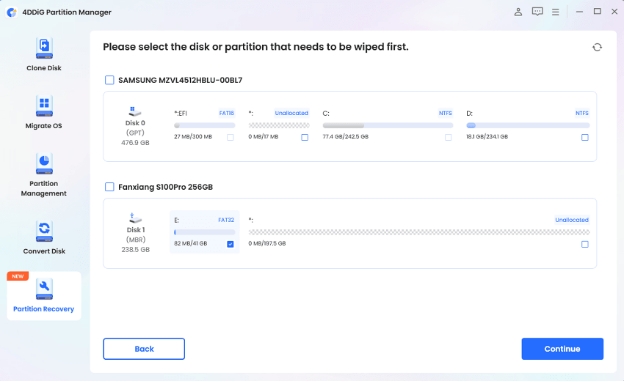Check the D: partition checkbox
The image size is (624, 382).
(585, 137)
